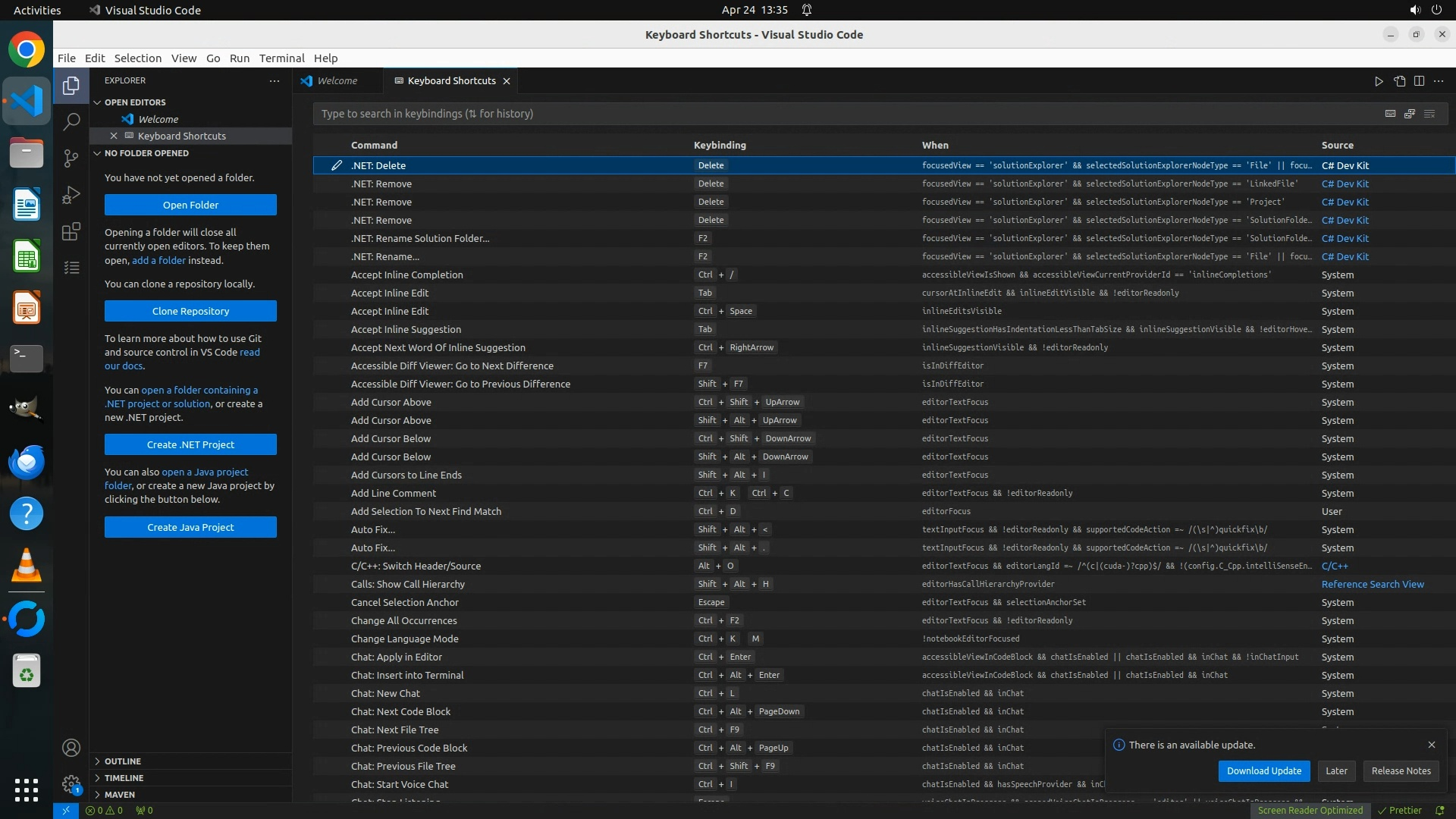Open the Source Control view
Screen dimensions: 1456x819
(x=71, y=158)
